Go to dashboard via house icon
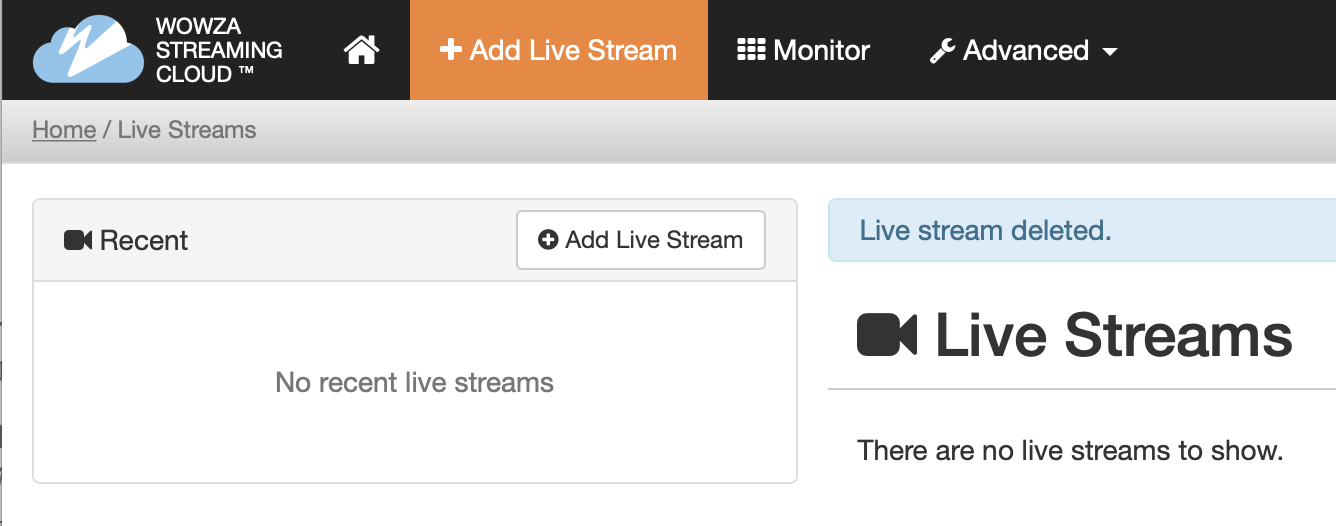The image size is (1336, 526). (x=361, y=50)
